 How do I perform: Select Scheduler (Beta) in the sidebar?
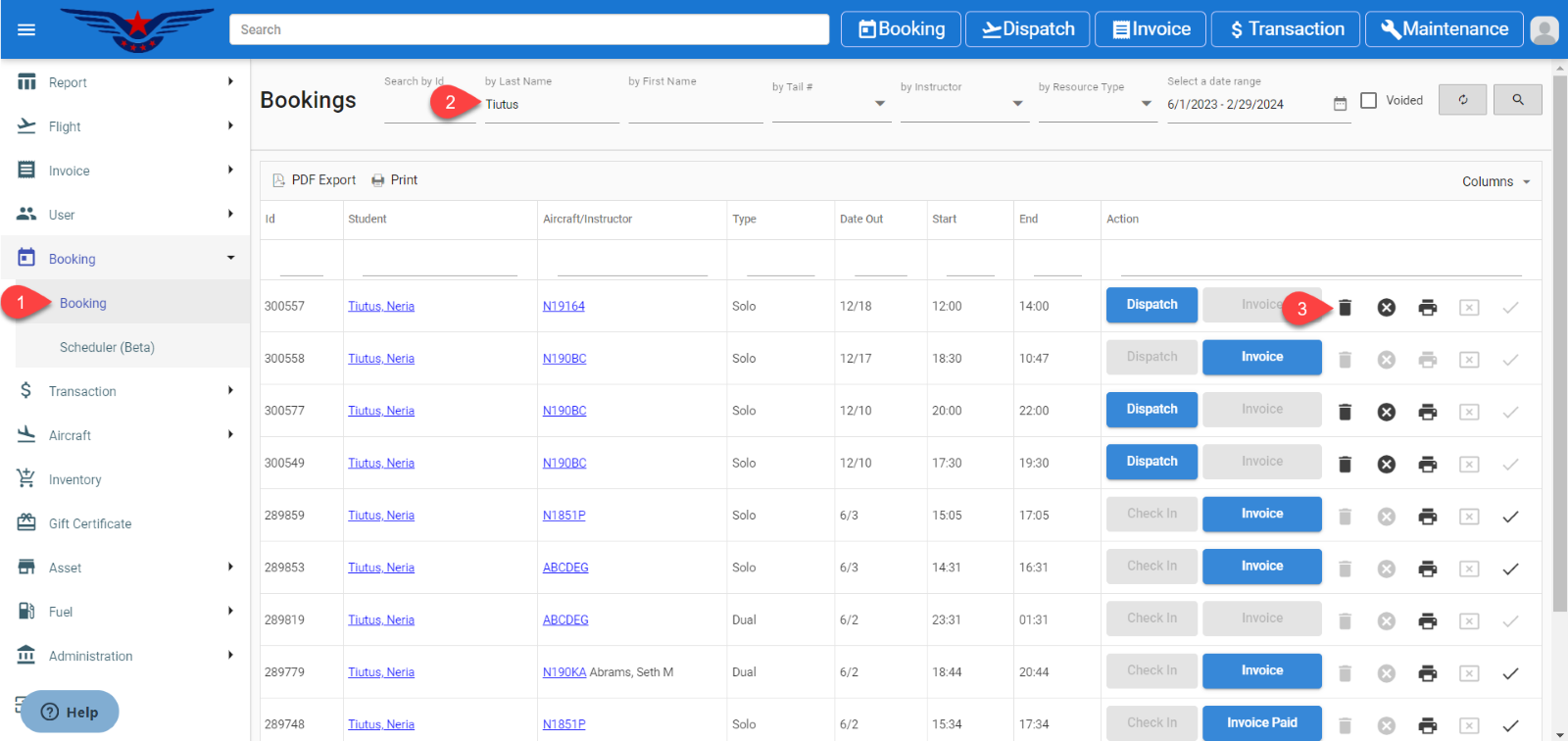coord(107,347)
